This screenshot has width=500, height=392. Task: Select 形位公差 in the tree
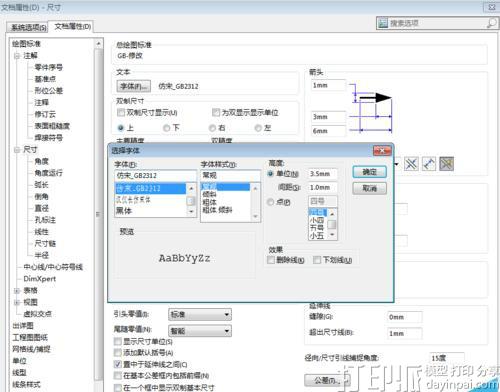pyautogui.click(x=49, y=91)
